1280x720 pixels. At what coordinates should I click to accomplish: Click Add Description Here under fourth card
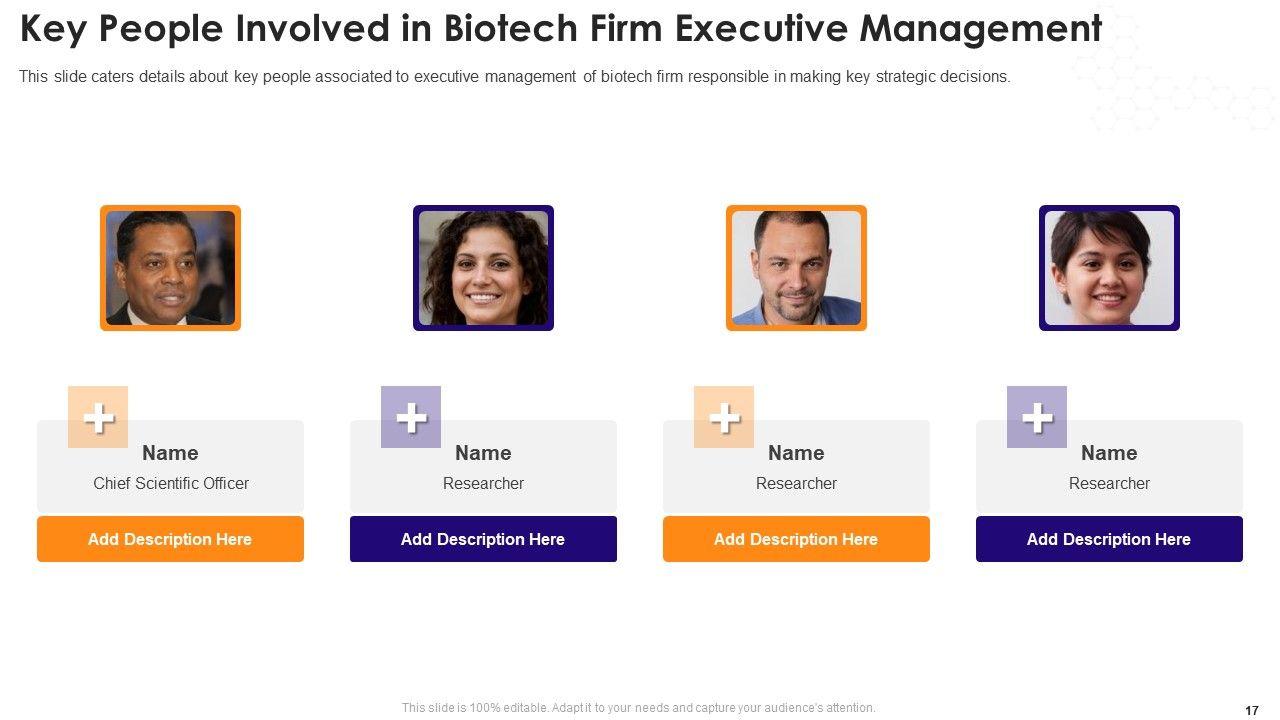click(x=1109, y=539)
